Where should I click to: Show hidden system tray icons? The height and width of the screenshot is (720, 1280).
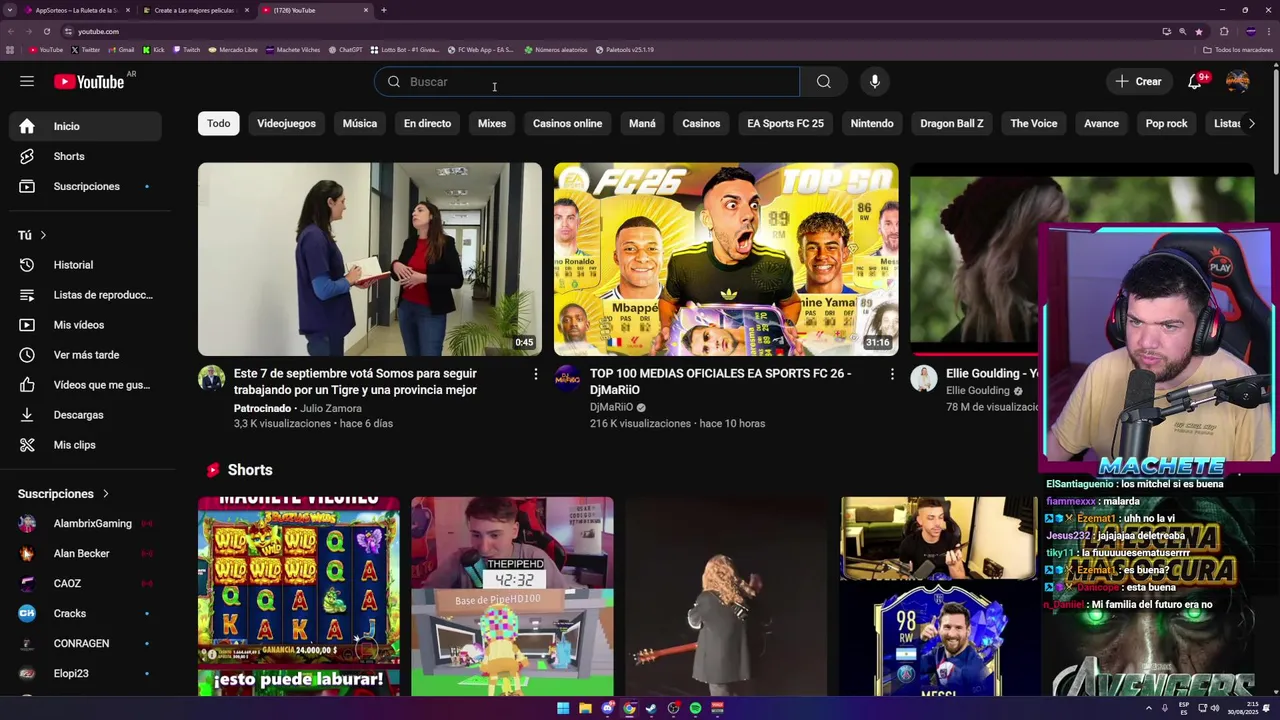1147,708
